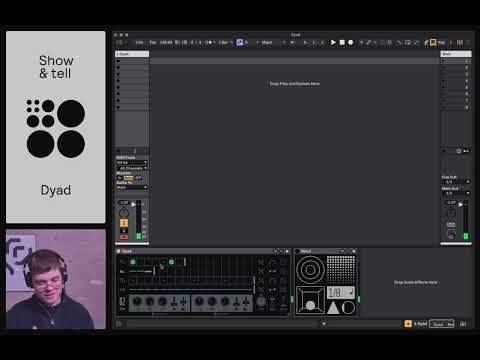Open the Audio To Main dropdown
This screenshot has width=480, height=360.
(132, 187)
